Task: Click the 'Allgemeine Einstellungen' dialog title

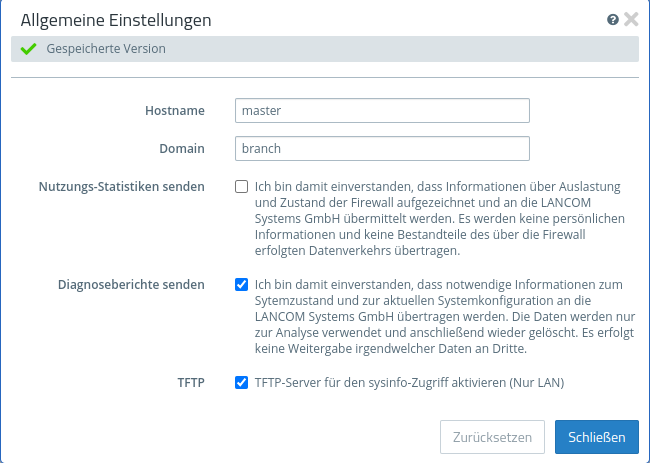Action: (x=116, y=20)
